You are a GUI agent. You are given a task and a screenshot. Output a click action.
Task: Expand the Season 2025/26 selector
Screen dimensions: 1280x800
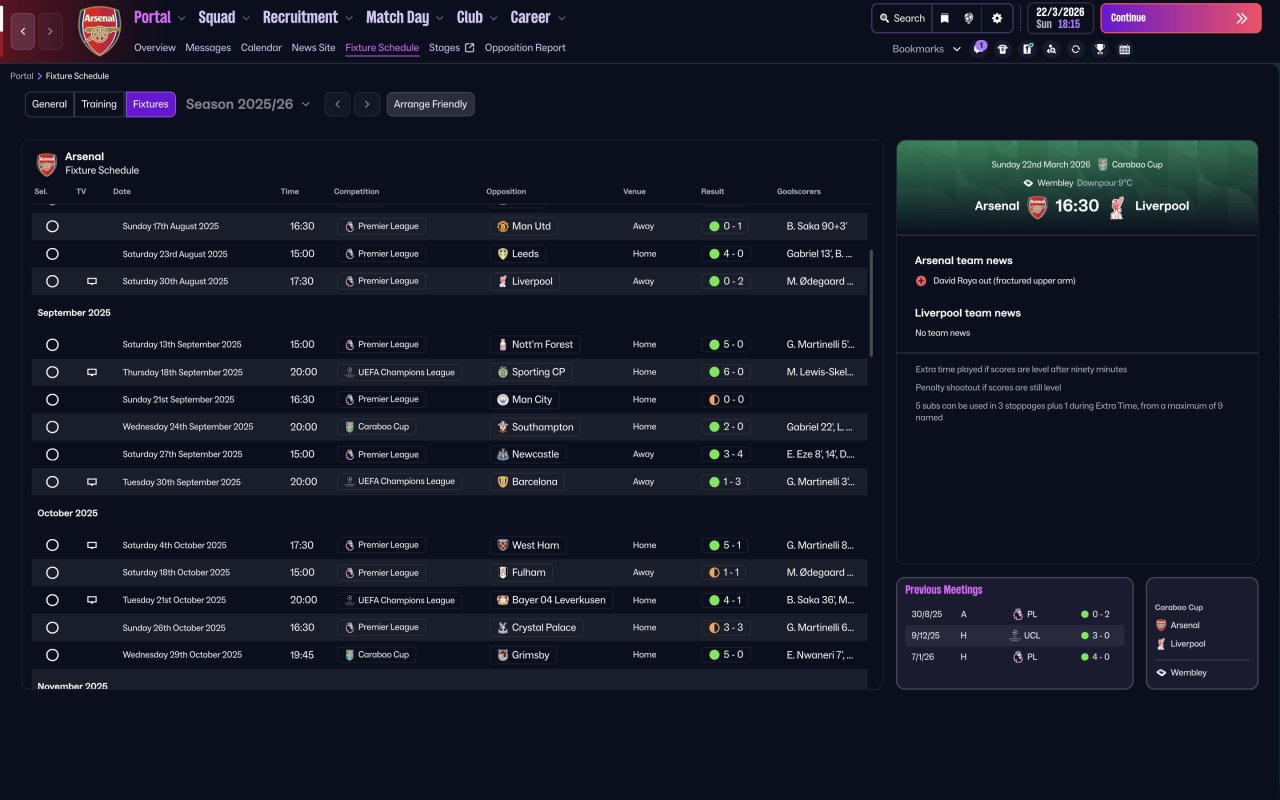point(248,104)
